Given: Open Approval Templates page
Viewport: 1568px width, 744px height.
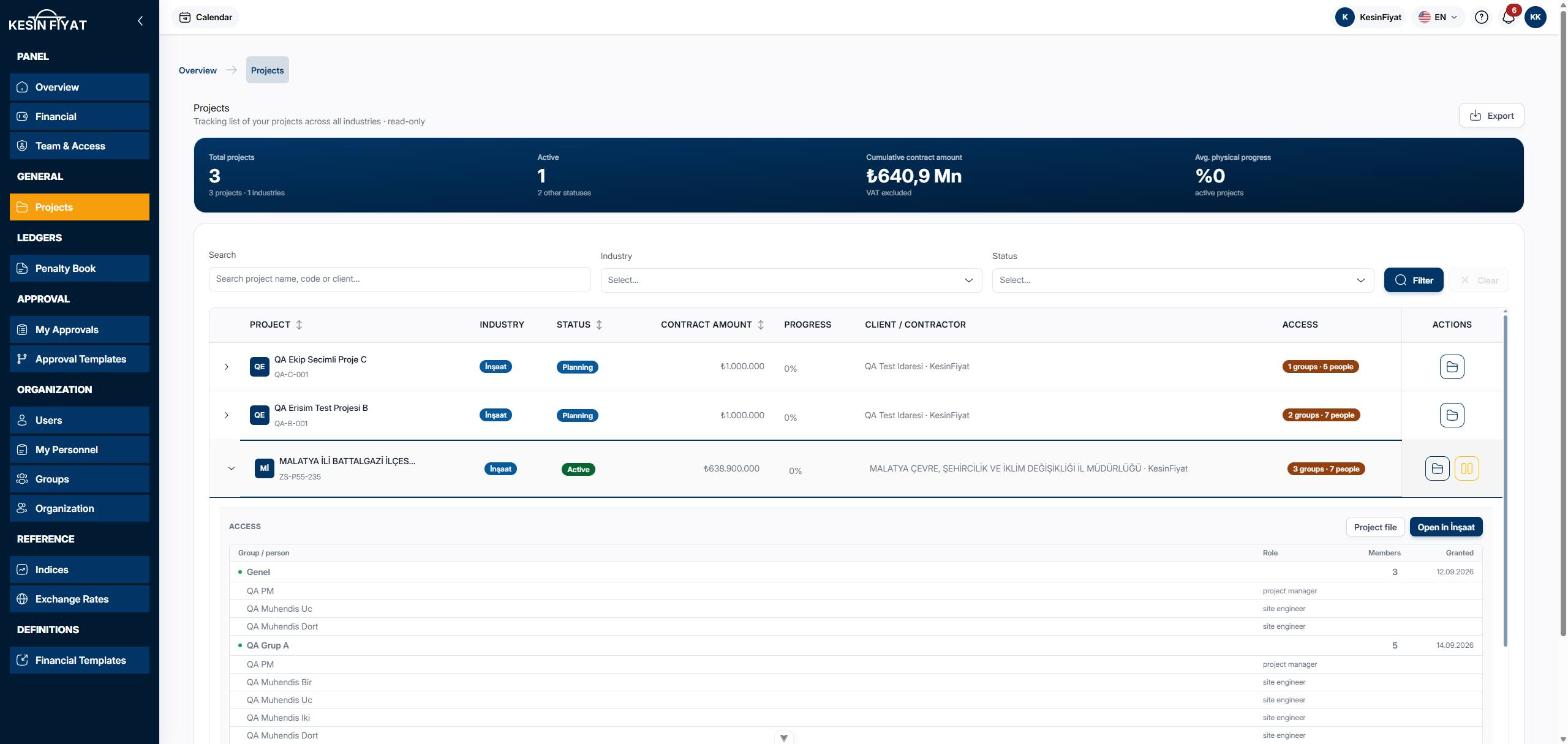Looking at the screenshot, I should point(80,359).
